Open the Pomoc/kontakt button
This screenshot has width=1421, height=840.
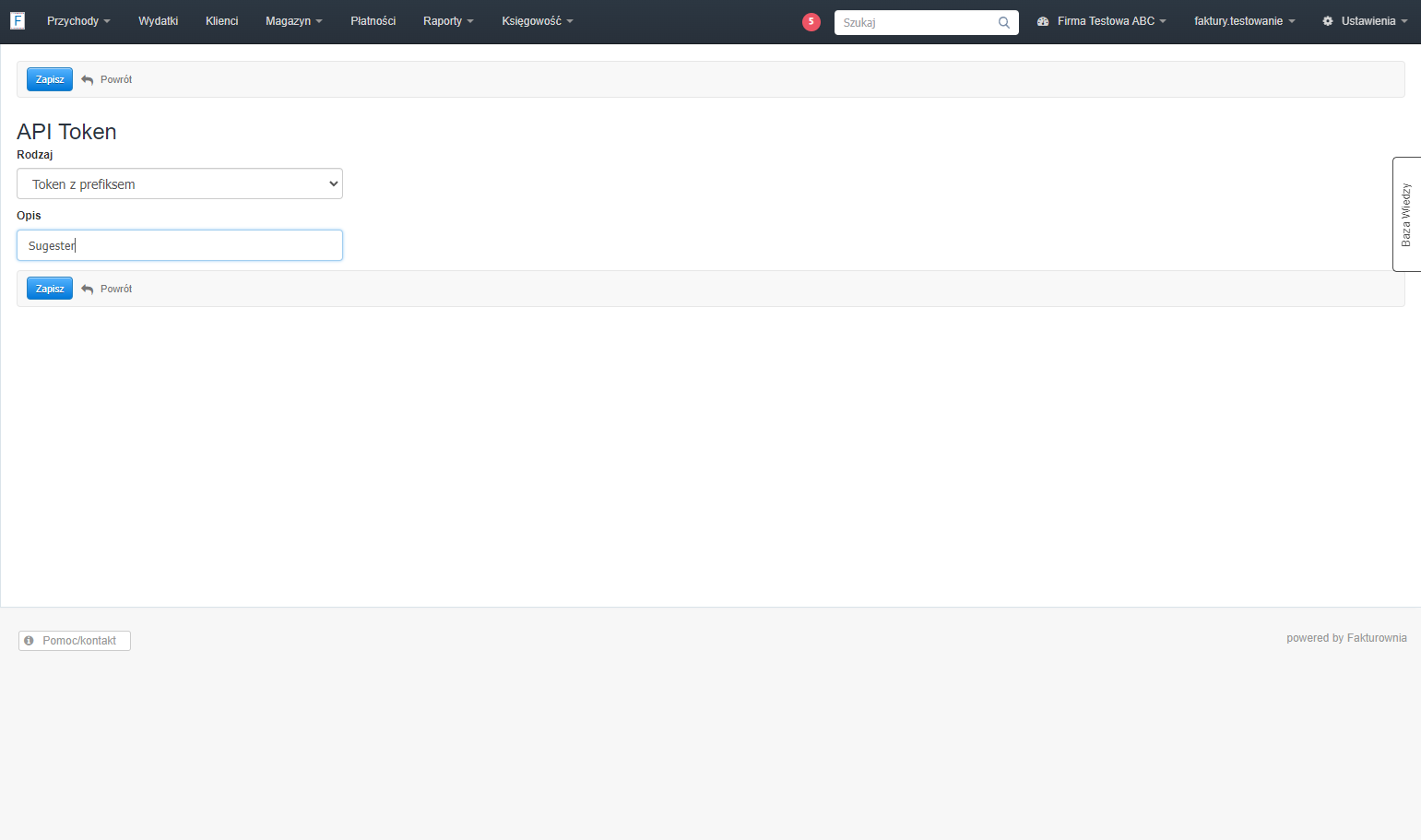click(x=75, y=641)
